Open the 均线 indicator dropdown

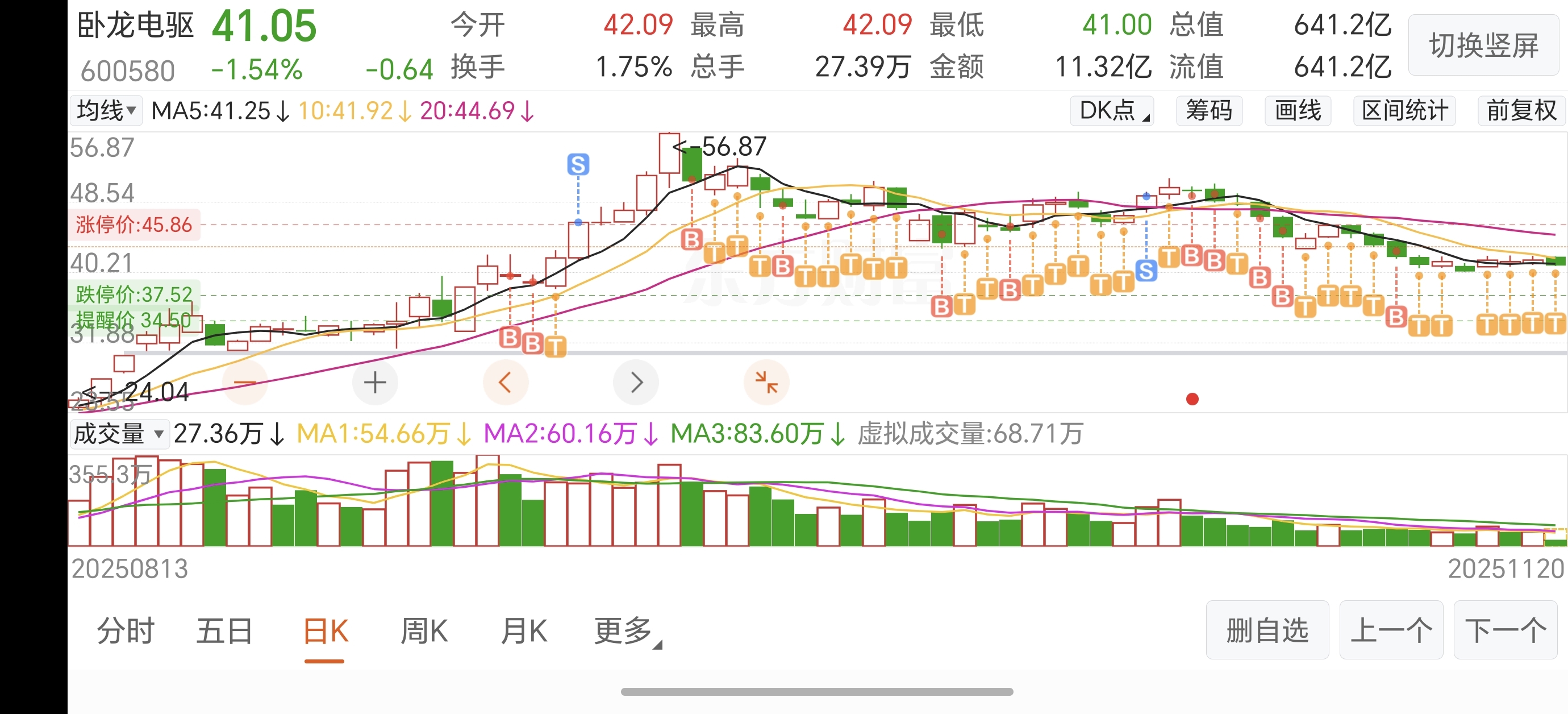click(x=107, y=111)
